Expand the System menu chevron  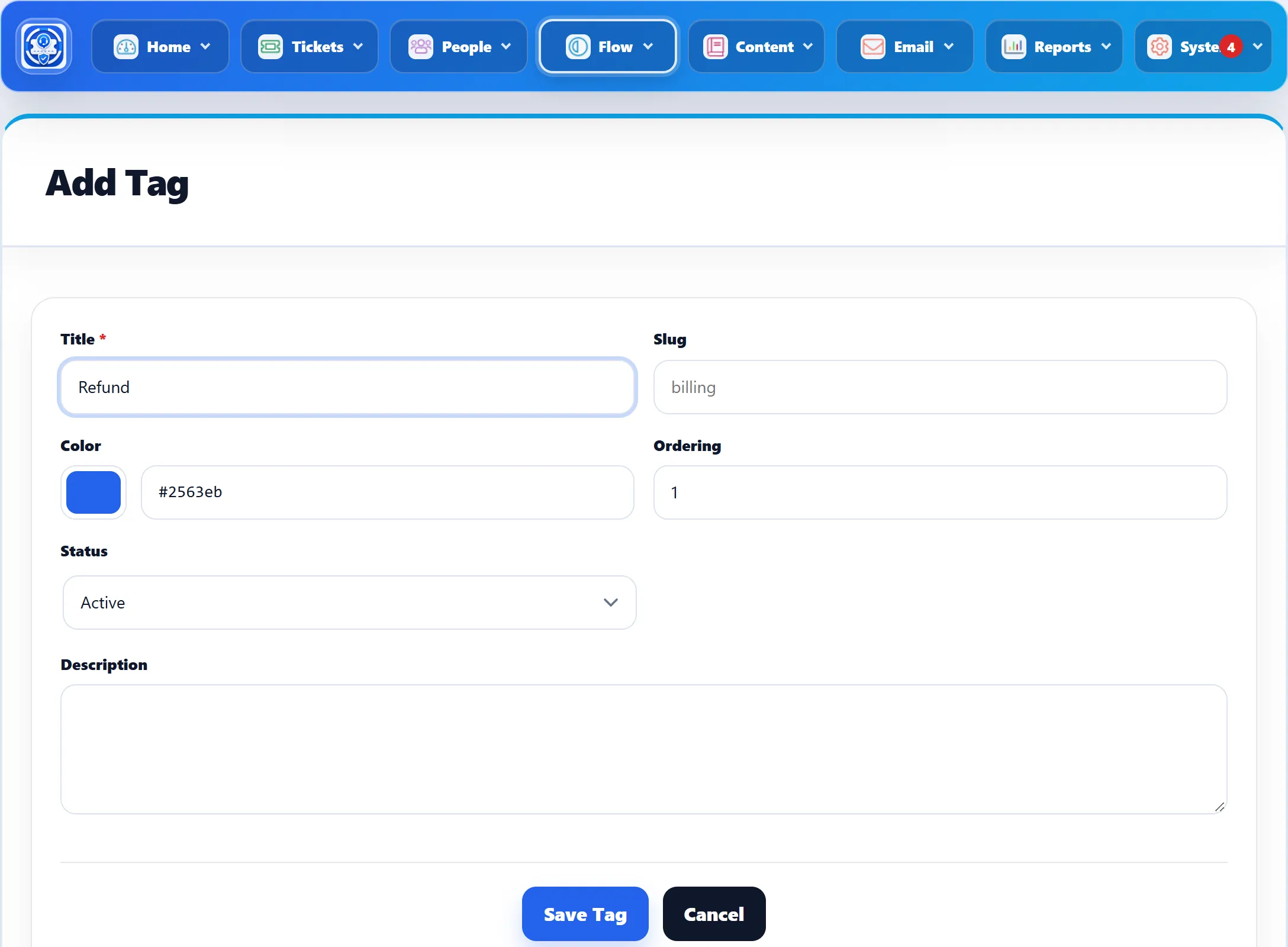(x=1258, y=47)
